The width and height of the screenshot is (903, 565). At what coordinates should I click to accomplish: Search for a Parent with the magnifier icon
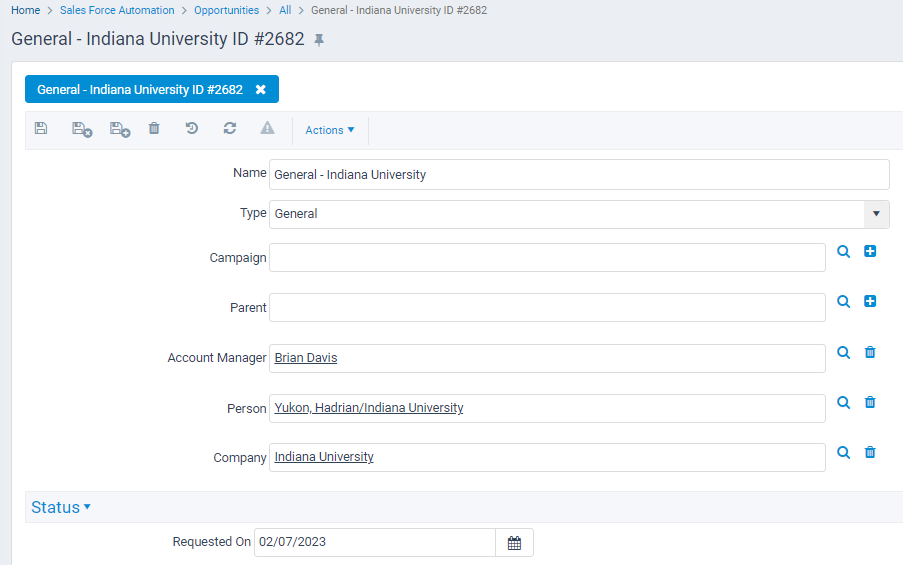pyautogui.click(x=843, y=302)
